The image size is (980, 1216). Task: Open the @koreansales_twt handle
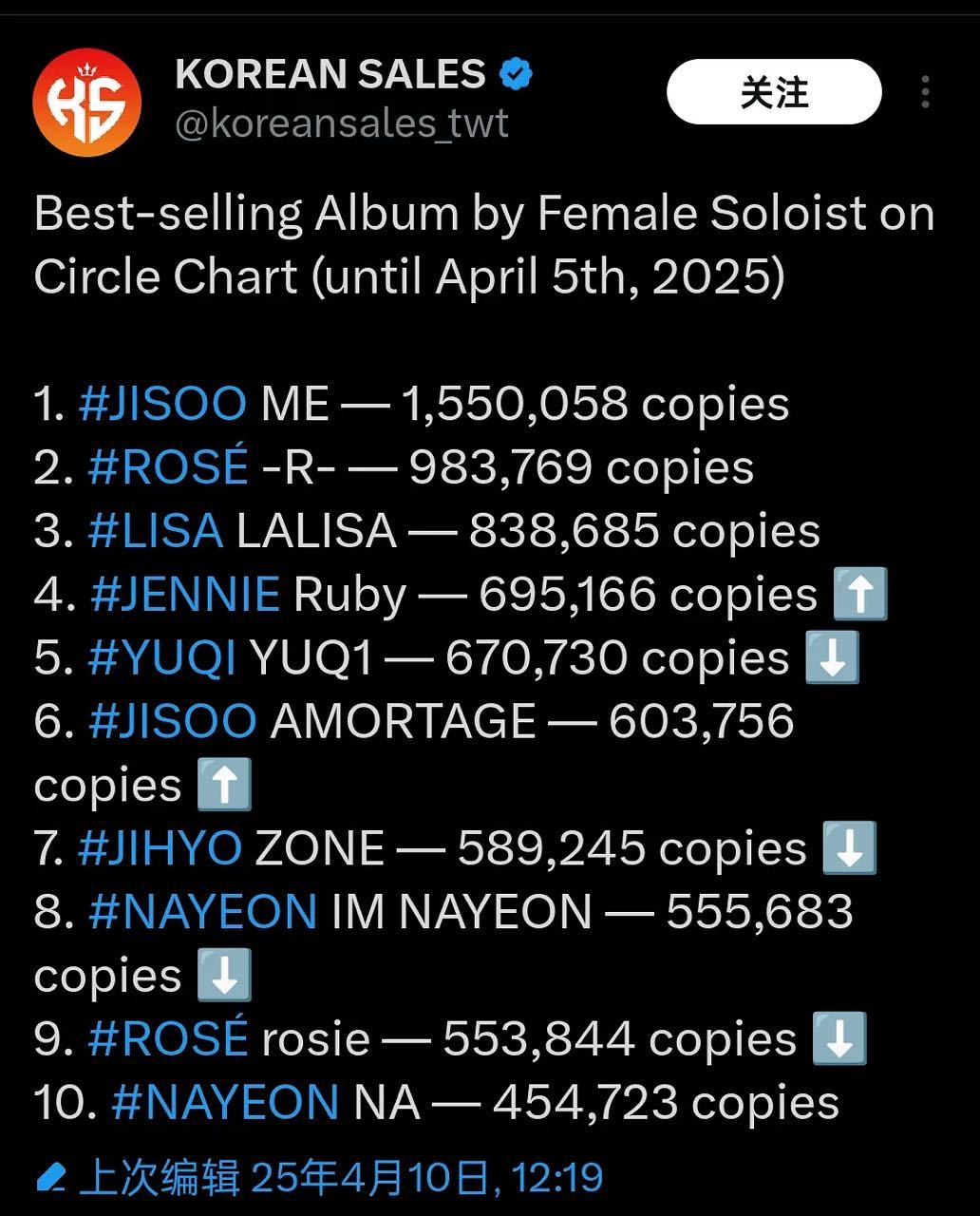(342, 123)
